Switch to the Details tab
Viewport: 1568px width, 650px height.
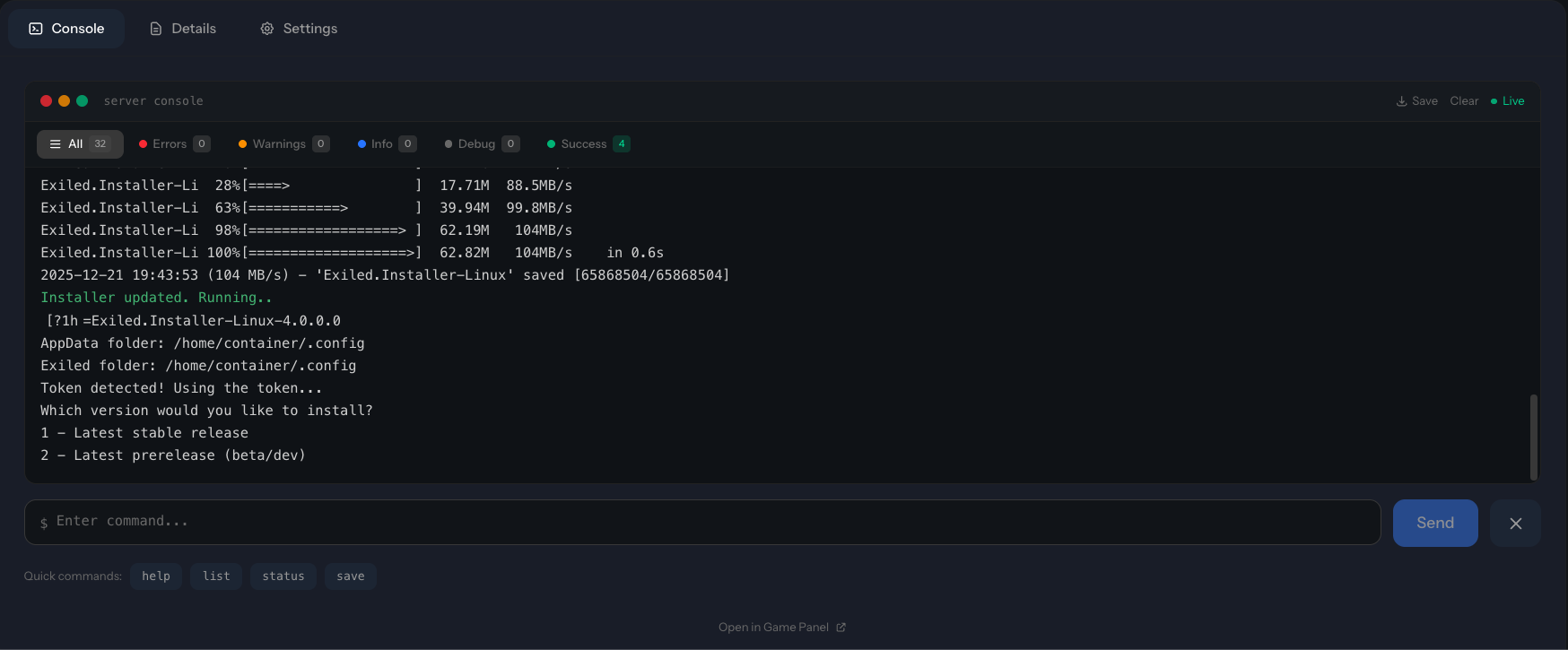pyautogui.click(x=183, y=29)
